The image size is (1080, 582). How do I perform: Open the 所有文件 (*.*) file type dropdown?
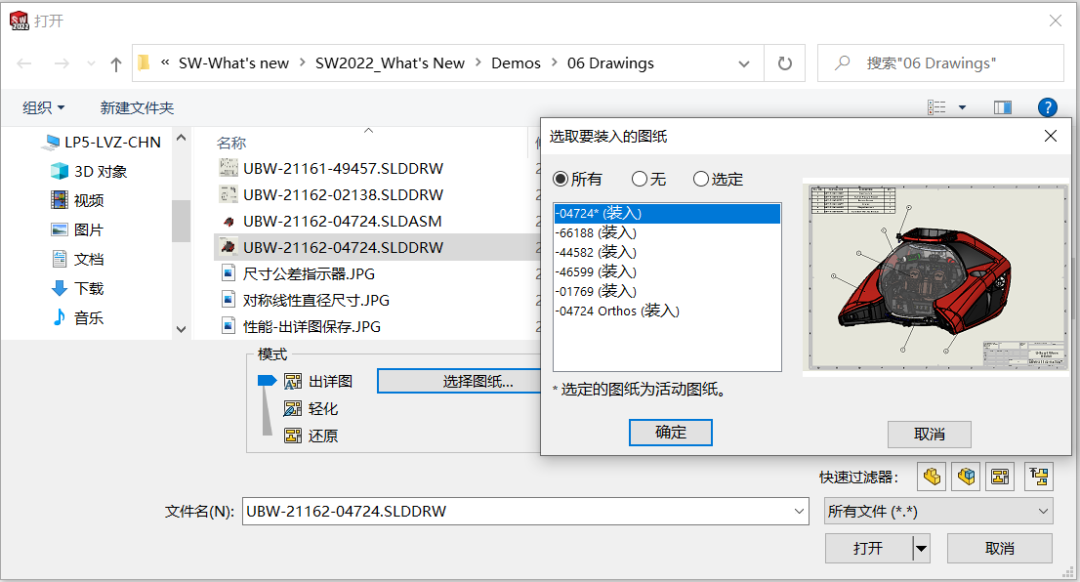[937, 511]
